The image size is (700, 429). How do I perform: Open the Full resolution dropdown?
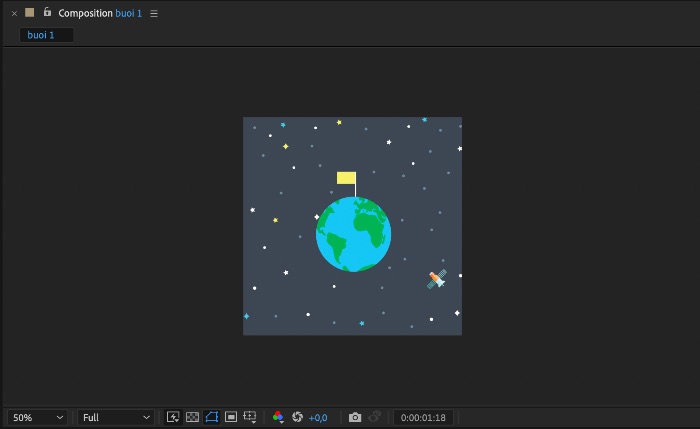tap(116, 418)
